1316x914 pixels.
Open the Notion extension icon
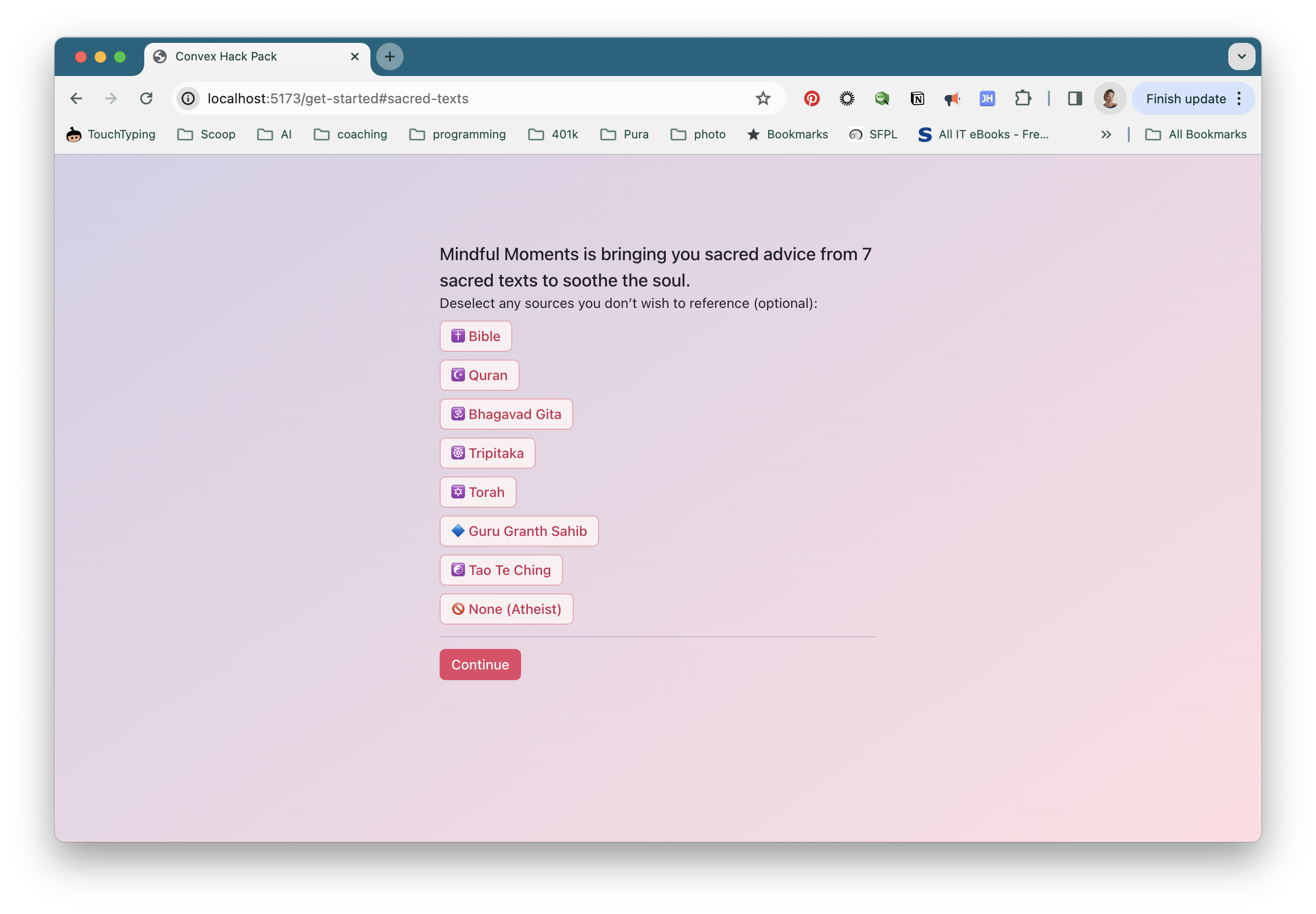pyautogui.click(x=917, y=98)
